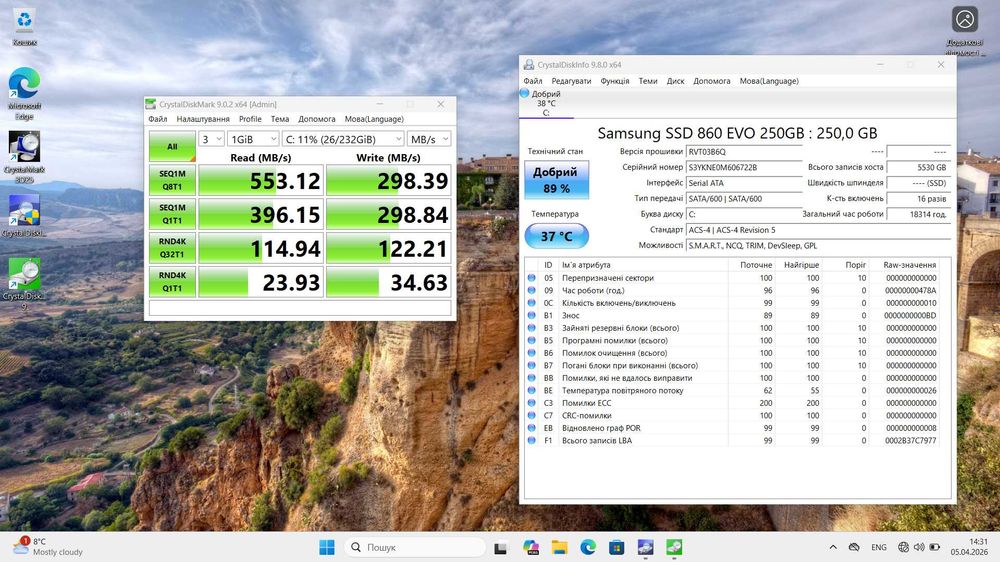The image size is (1000, 562).
Task: Click the blue status dot of attribute 05
Action: click(x=531, y=278)
